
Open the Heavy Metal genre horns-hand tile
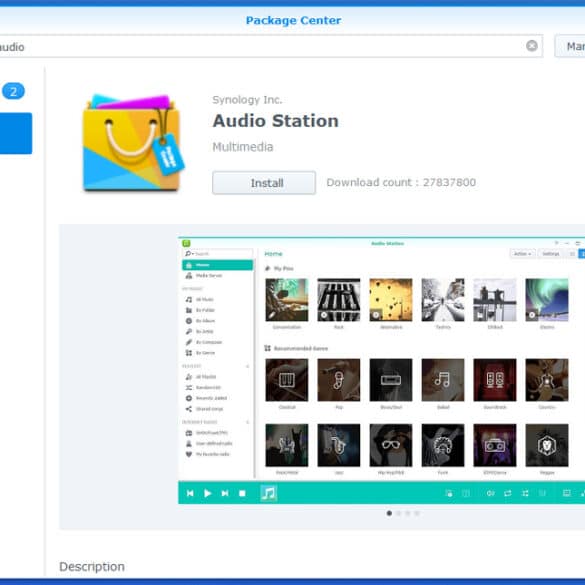(287, 445)
